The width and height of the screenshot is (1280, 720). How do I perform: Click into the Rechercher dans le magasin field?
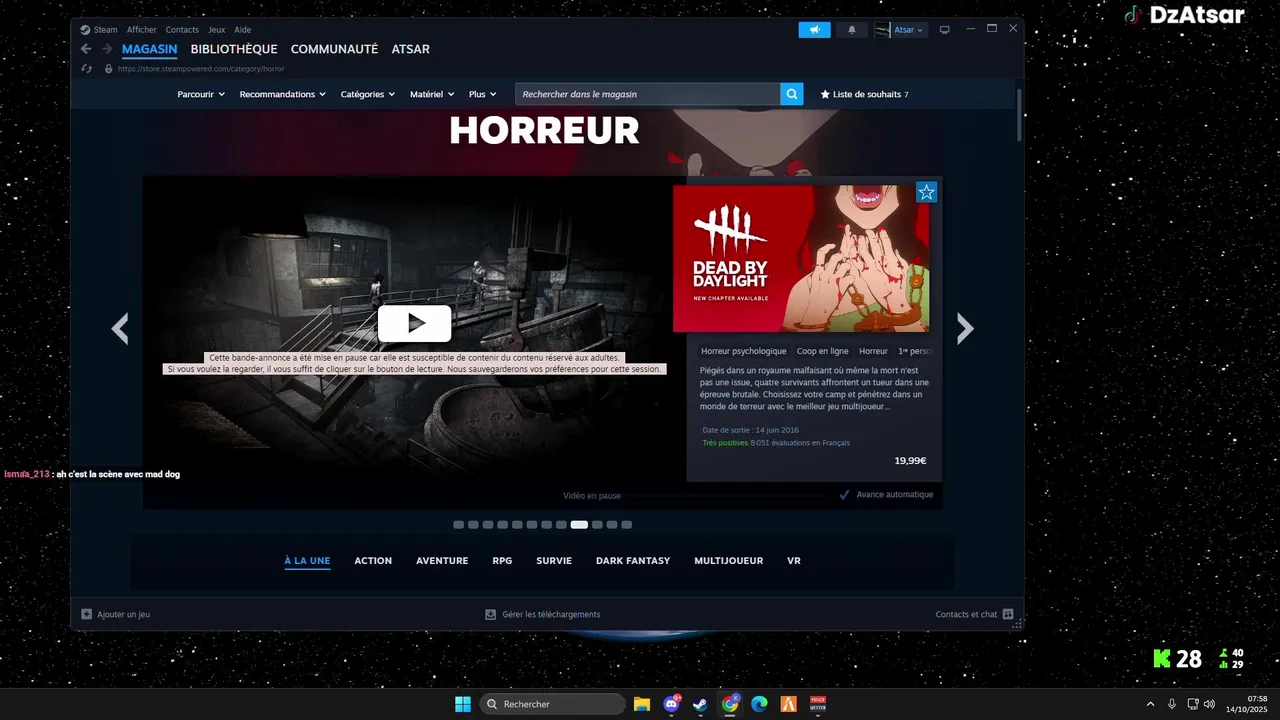pos(648,94)
